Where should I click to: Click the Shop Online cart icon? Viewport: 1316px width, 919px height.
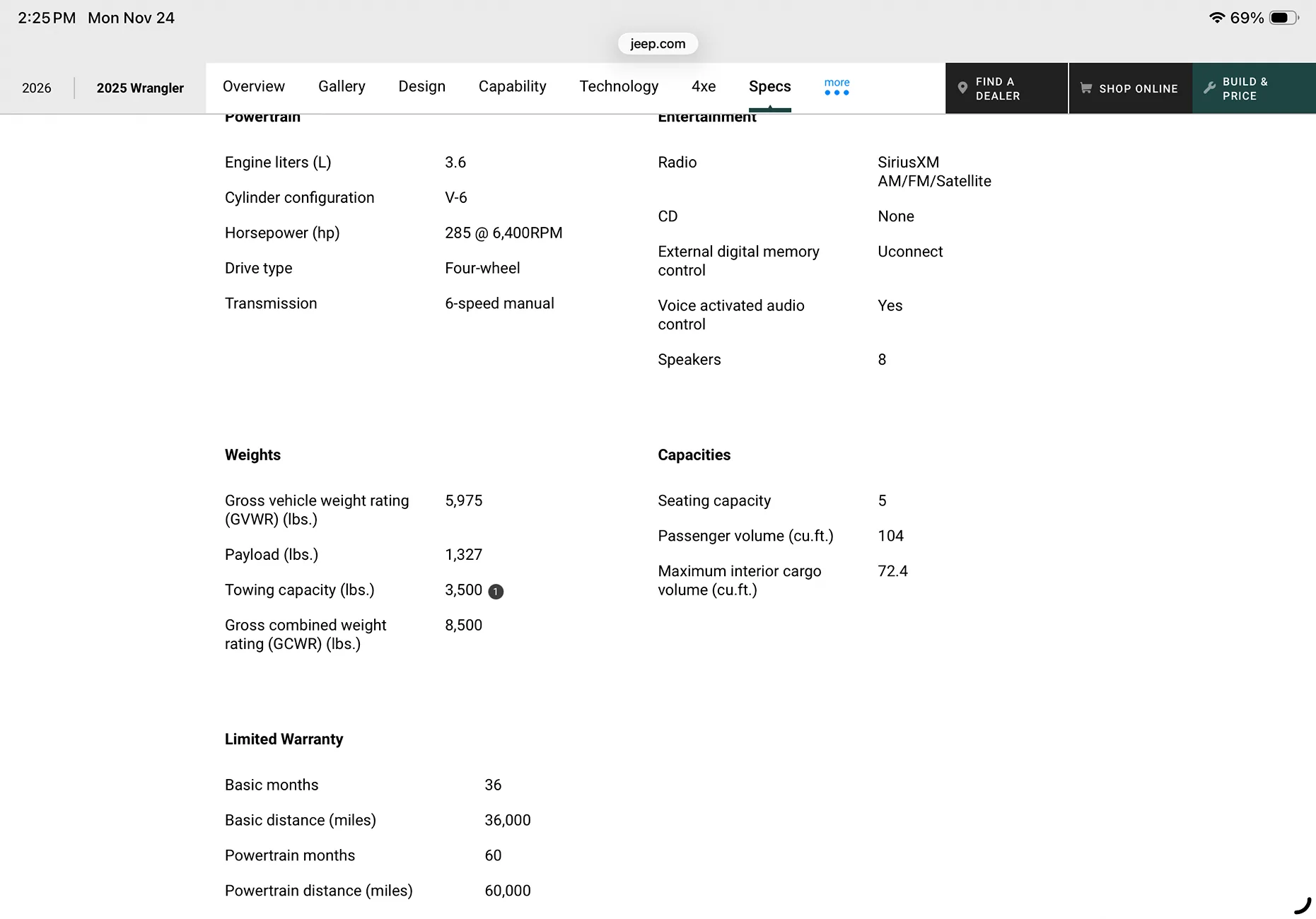[1086, 88]
